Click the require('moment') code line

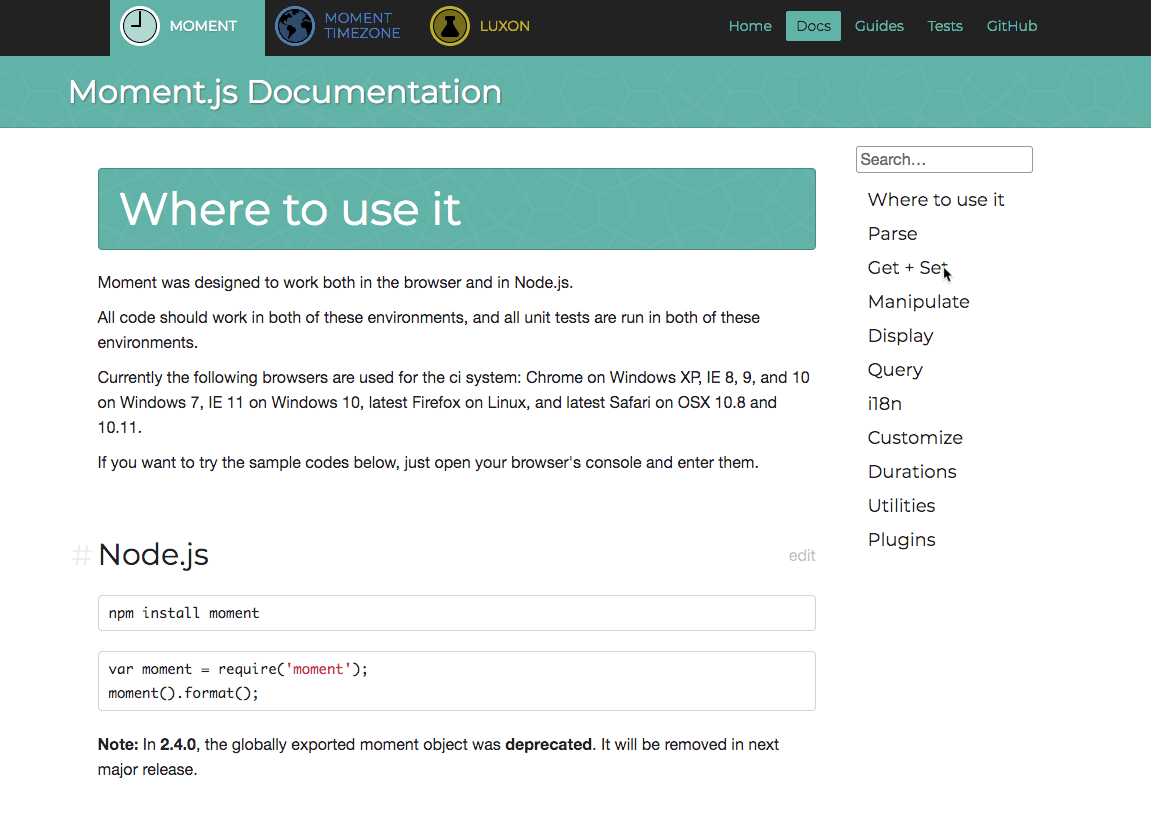click(238, 669)
